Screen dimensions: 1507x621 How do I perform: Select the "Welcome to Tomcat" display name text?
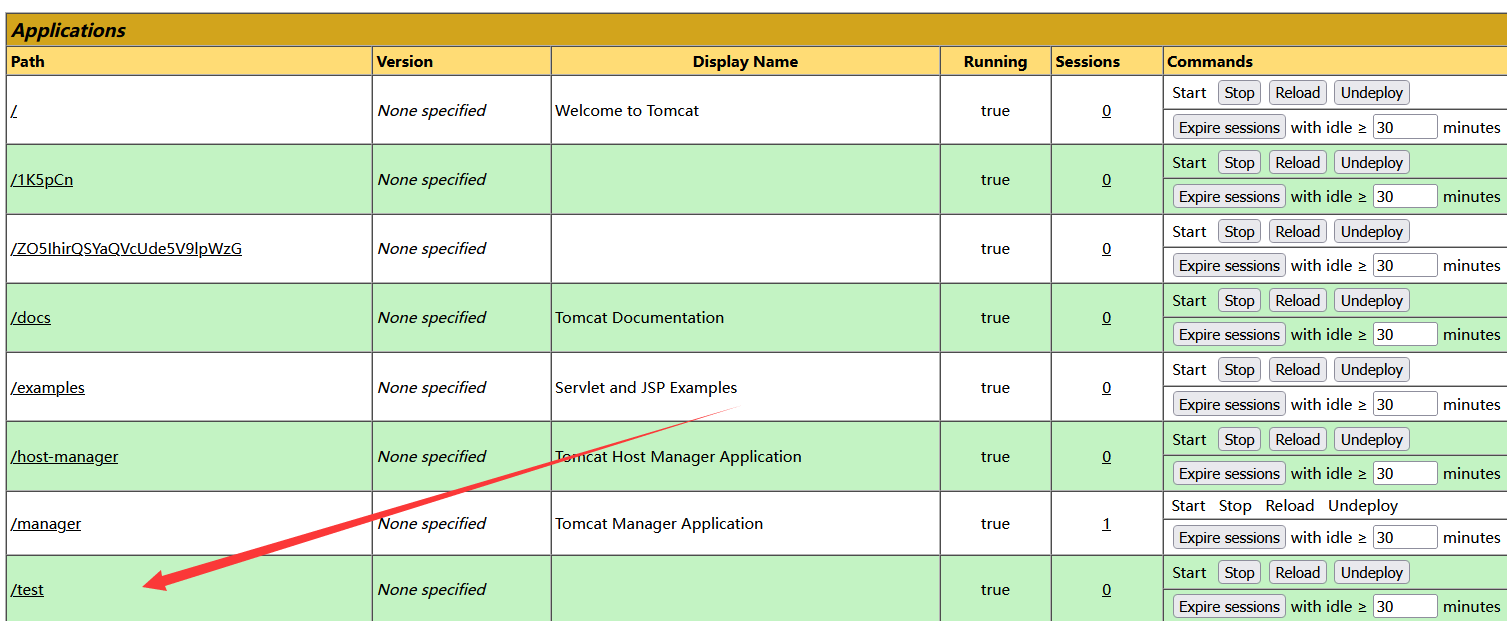coord(627,111)
